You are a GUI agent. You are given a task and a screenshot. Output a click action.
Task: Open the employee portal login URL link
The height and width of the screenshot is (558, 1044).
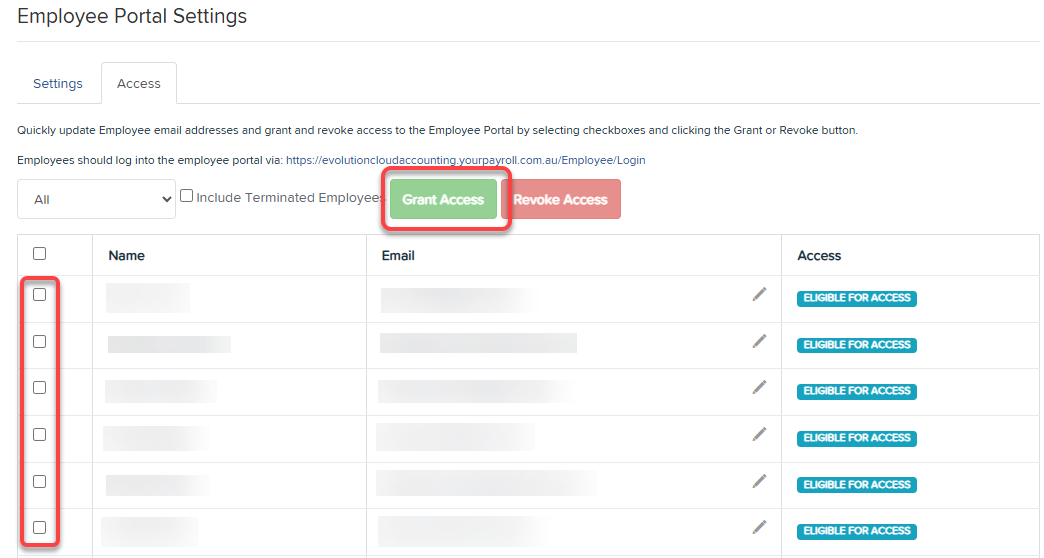(x=465, y=160)
